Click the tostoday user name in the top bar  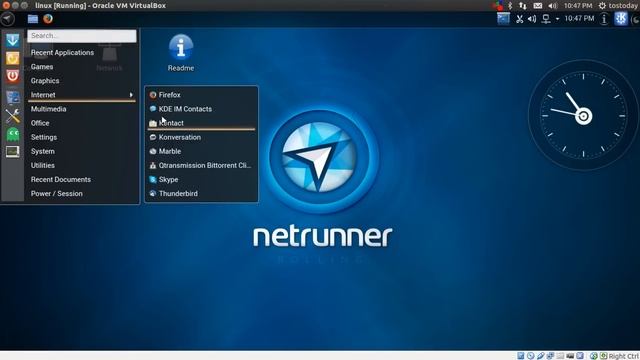[623, 6]
